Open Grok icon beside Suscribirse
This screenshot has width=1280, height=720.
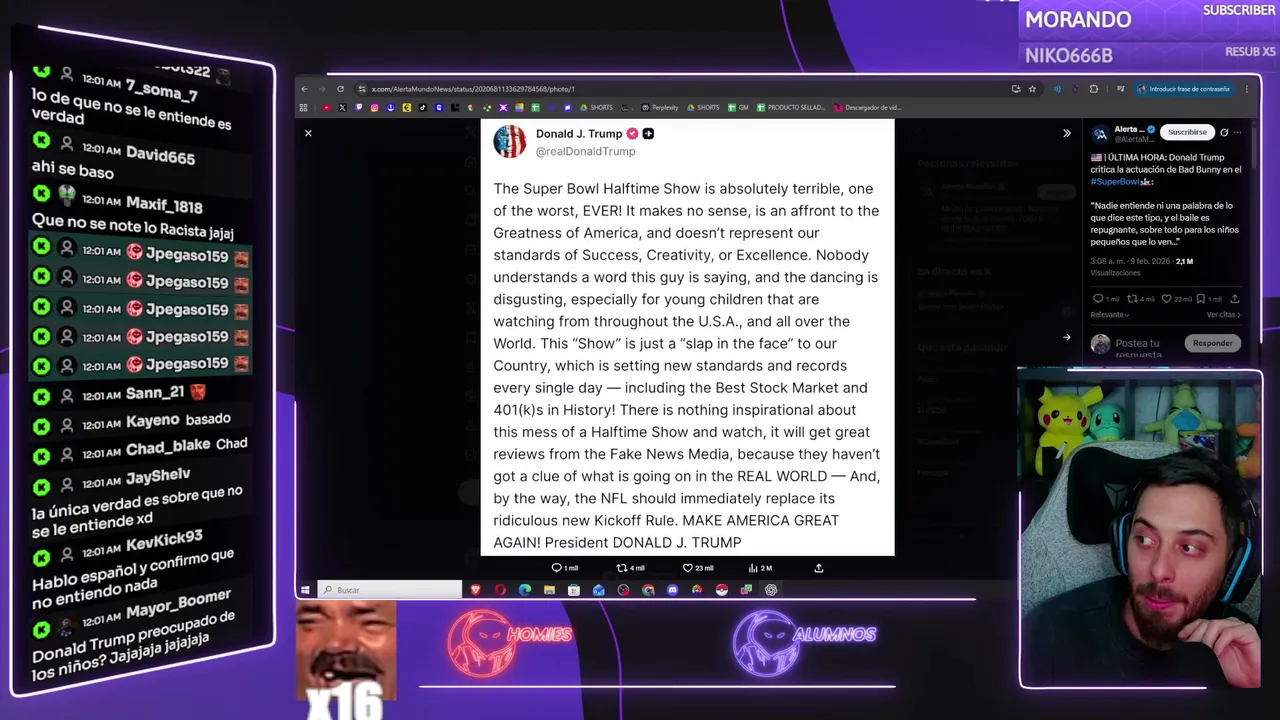click(x=1224, y=132)
